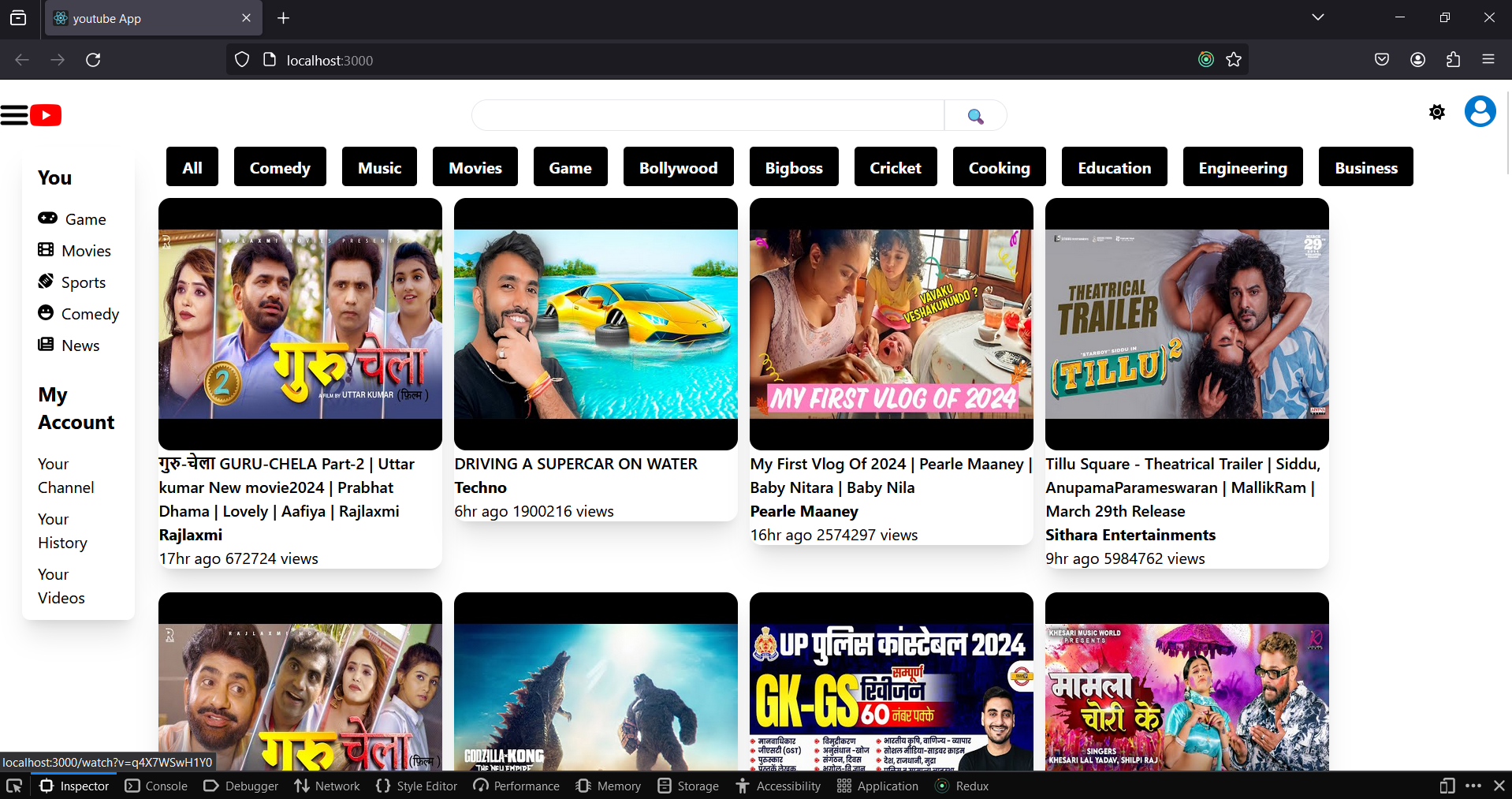Open DevTools more options menu
Image resolution: width=1512 pixels, height=799 pixels.
[1473, 786]
